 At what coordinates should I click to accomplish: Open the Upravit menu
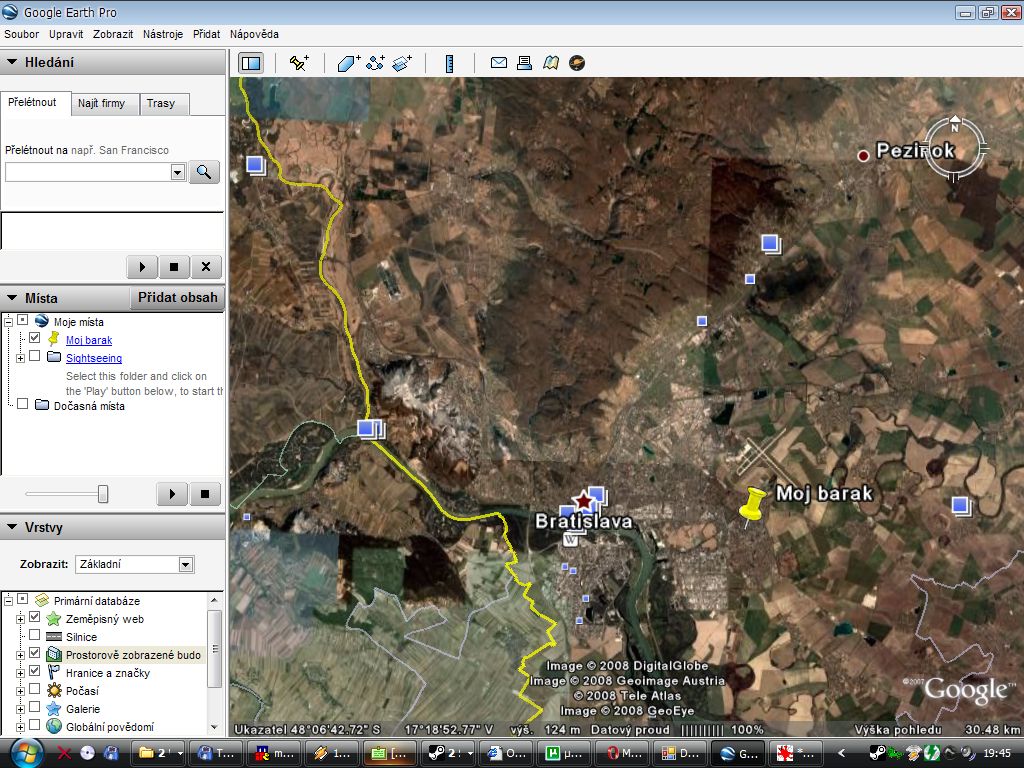coord(66,34)
